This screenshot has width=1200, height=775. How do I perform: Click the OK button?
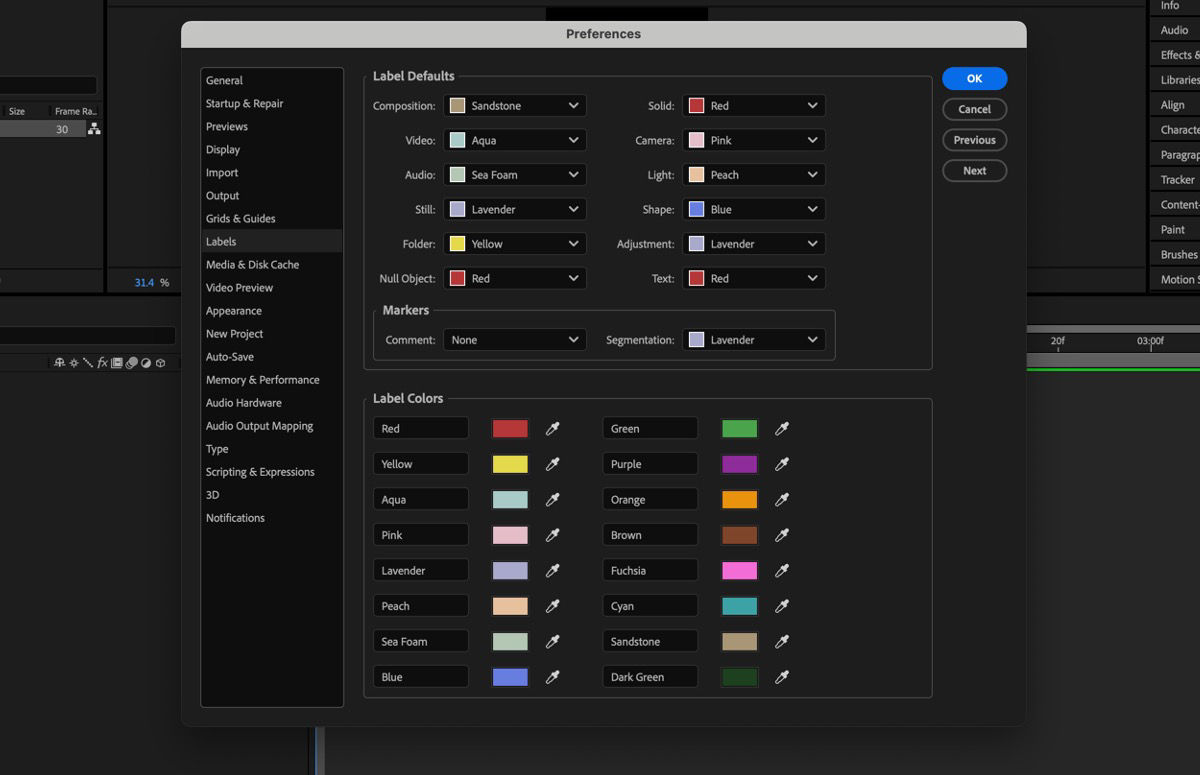coord(973,78)
